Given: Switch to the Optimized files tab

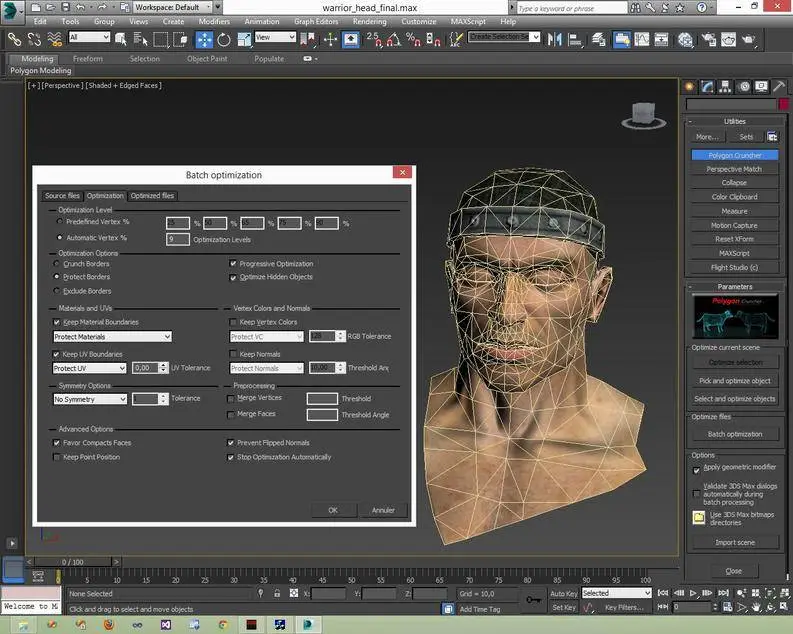Looking at the screenshot, I should (x=152, y=196).
